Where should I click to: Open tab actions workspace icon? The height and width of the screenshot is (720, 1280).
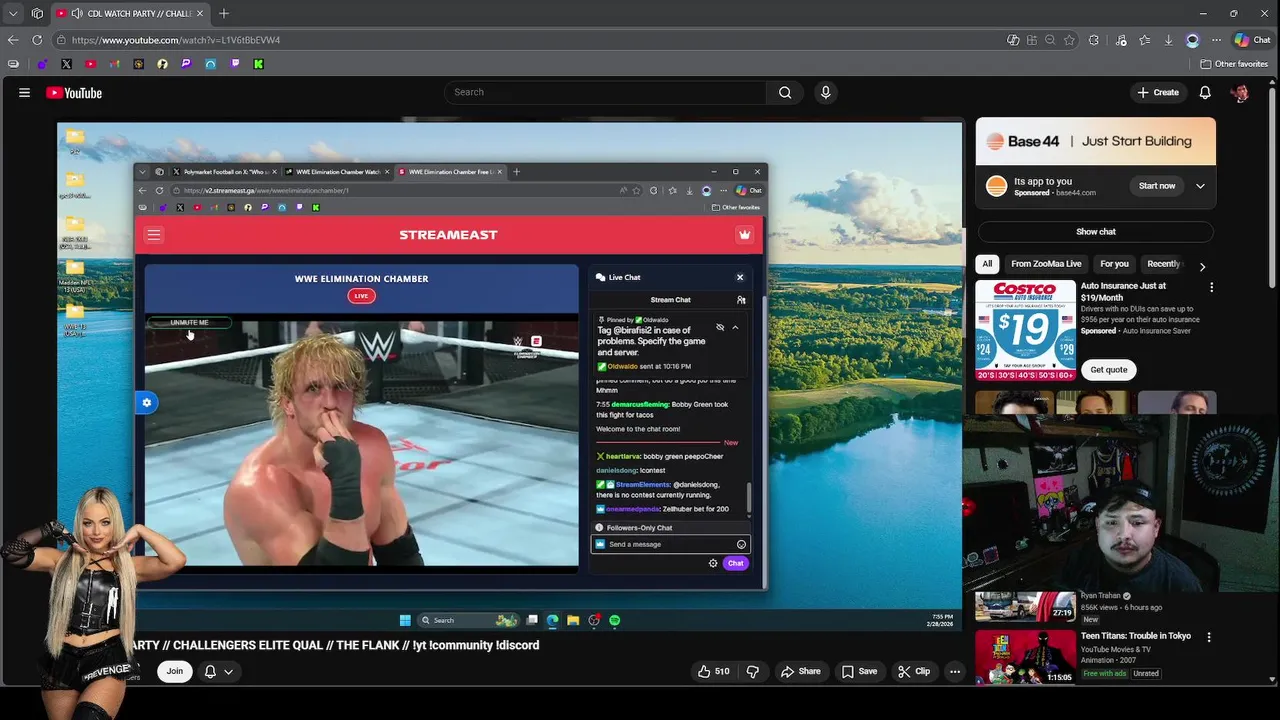pos(37,13)
